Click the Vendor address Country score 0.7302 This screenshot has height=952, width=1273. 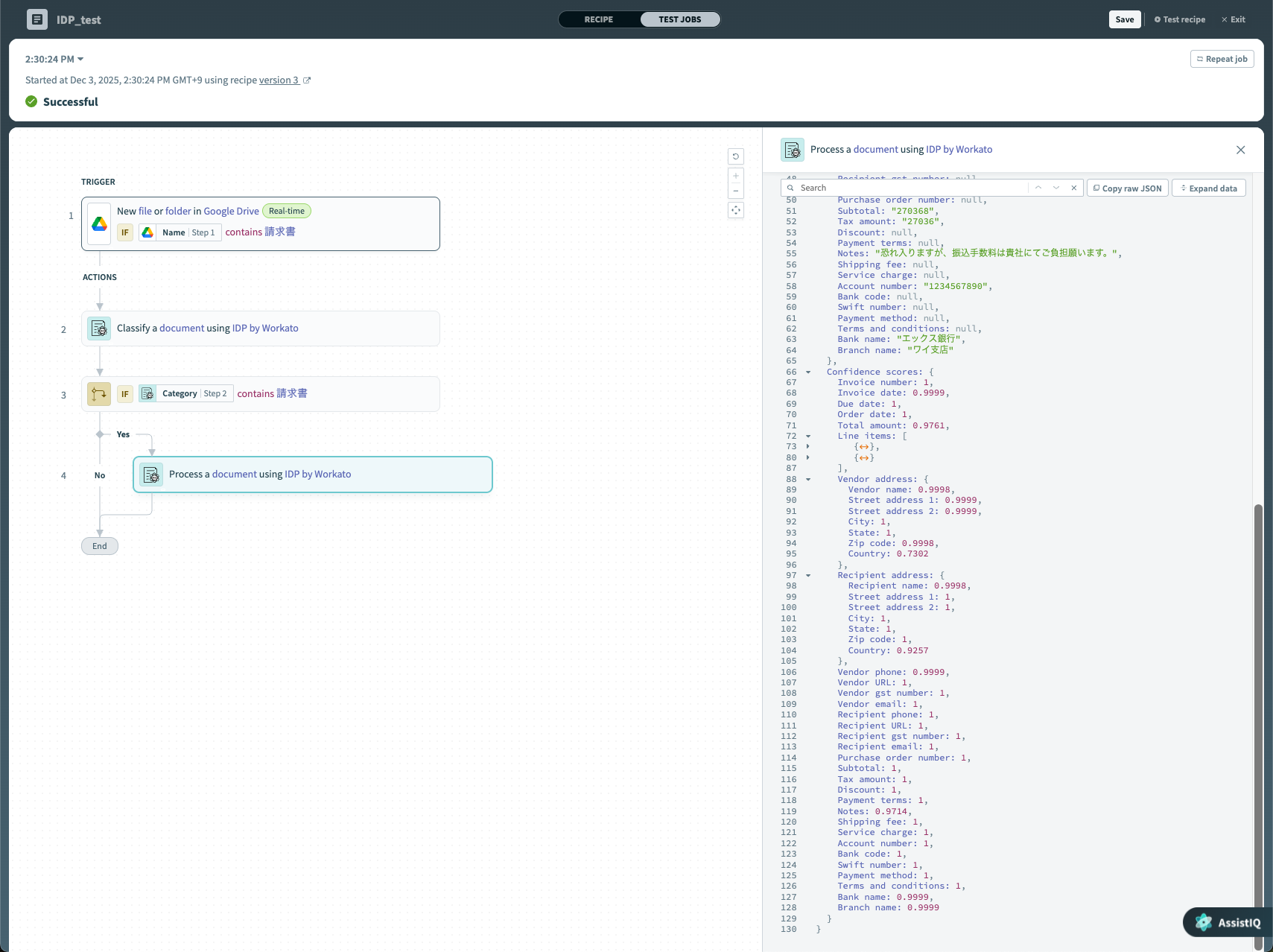pos(912,554)
